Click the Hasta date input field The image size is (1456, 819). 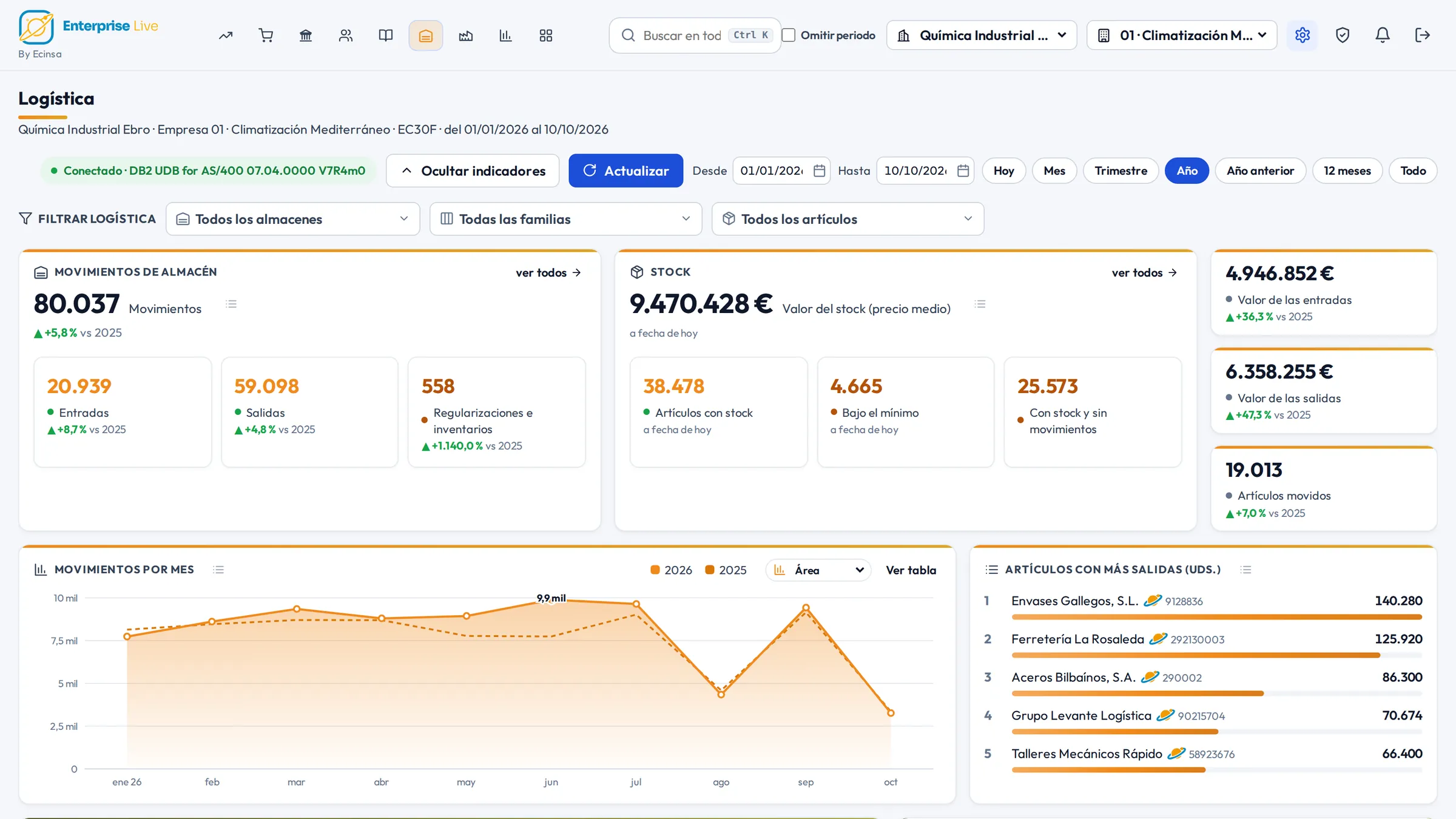coord(926,171)
